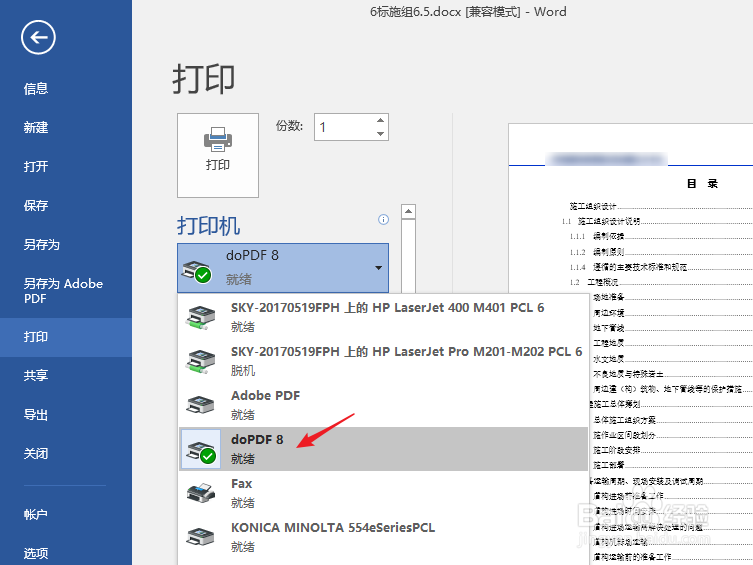The width and height of the screenshot is (753, 565).
Task: Click the 目 录 heading in preview
Action: (x=702, y=183)
